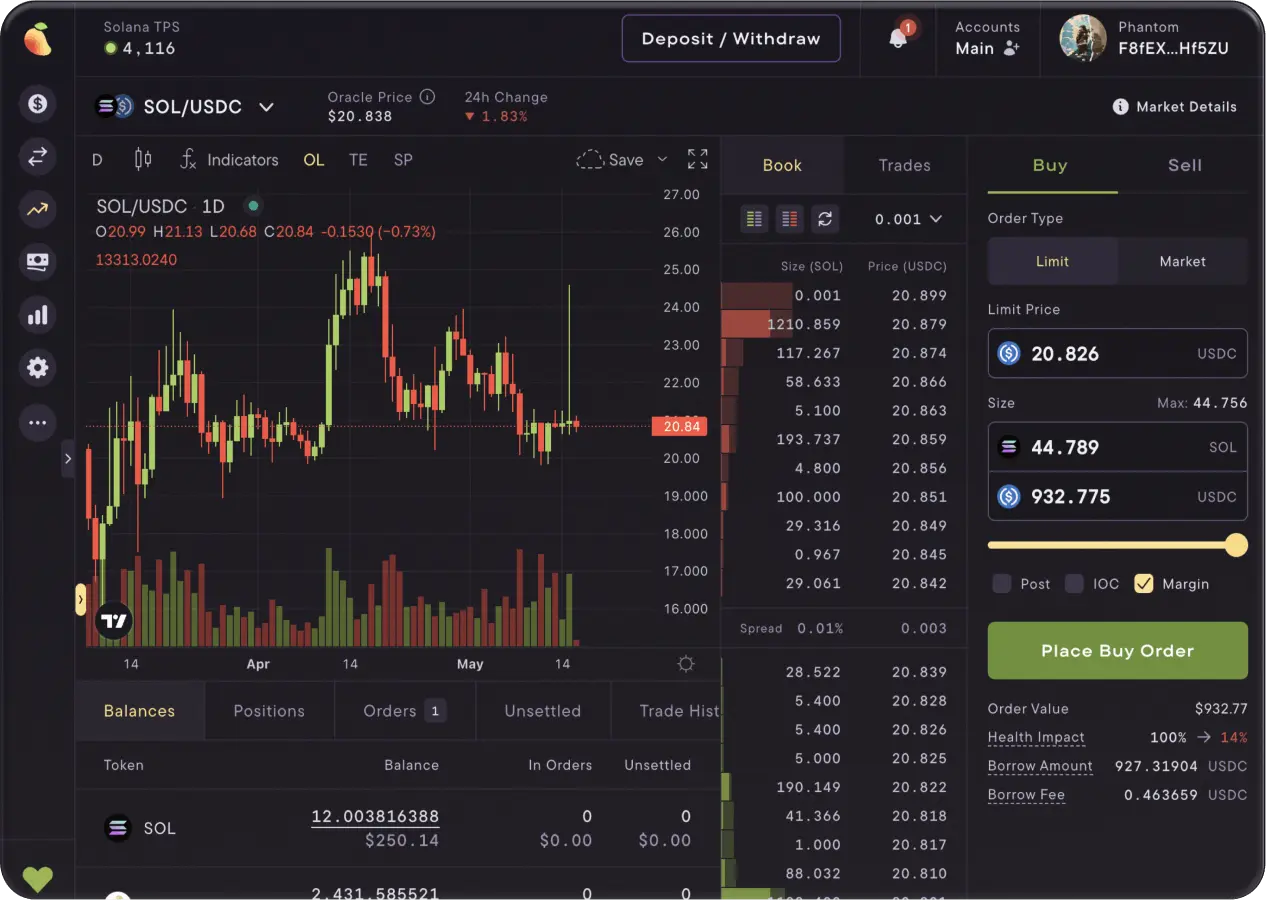Viewport: 1266px width, 901px height.
Task: Click the Oracle Price info icon
Action: click(x=427, y=97)
